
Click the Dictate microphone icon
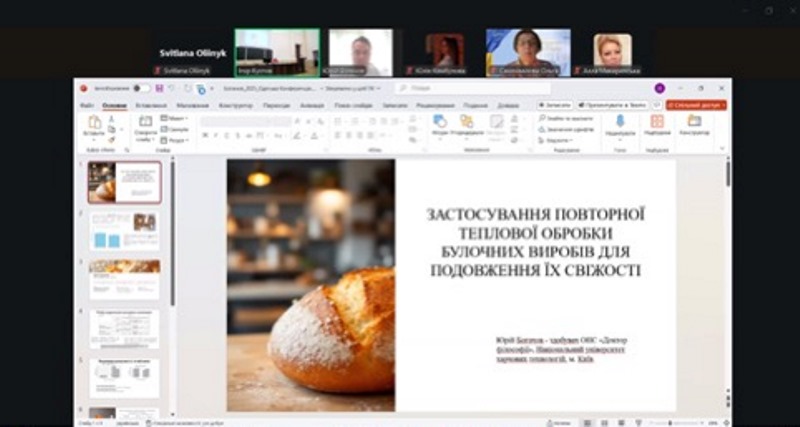pyautogui.click(x=620, y=123)
